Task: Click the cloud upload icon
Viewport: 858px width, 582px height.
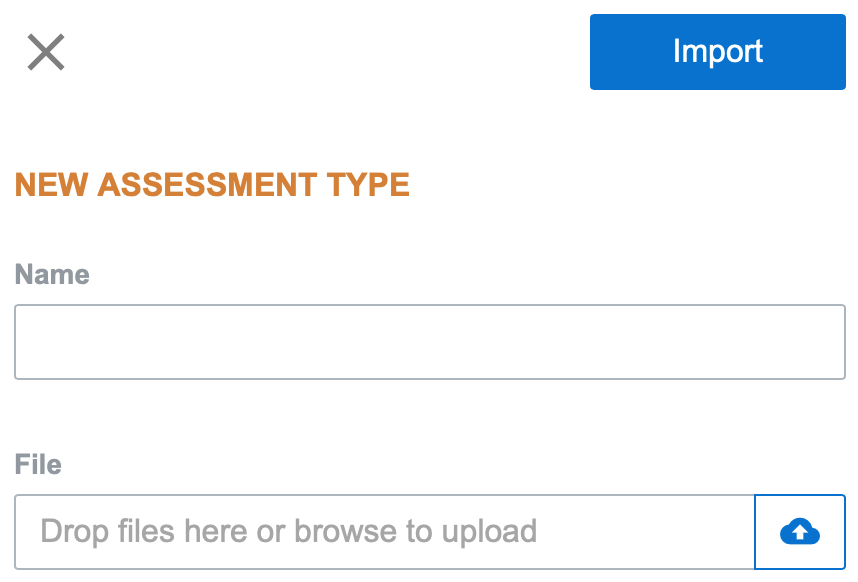Action: tap(799, 531)
